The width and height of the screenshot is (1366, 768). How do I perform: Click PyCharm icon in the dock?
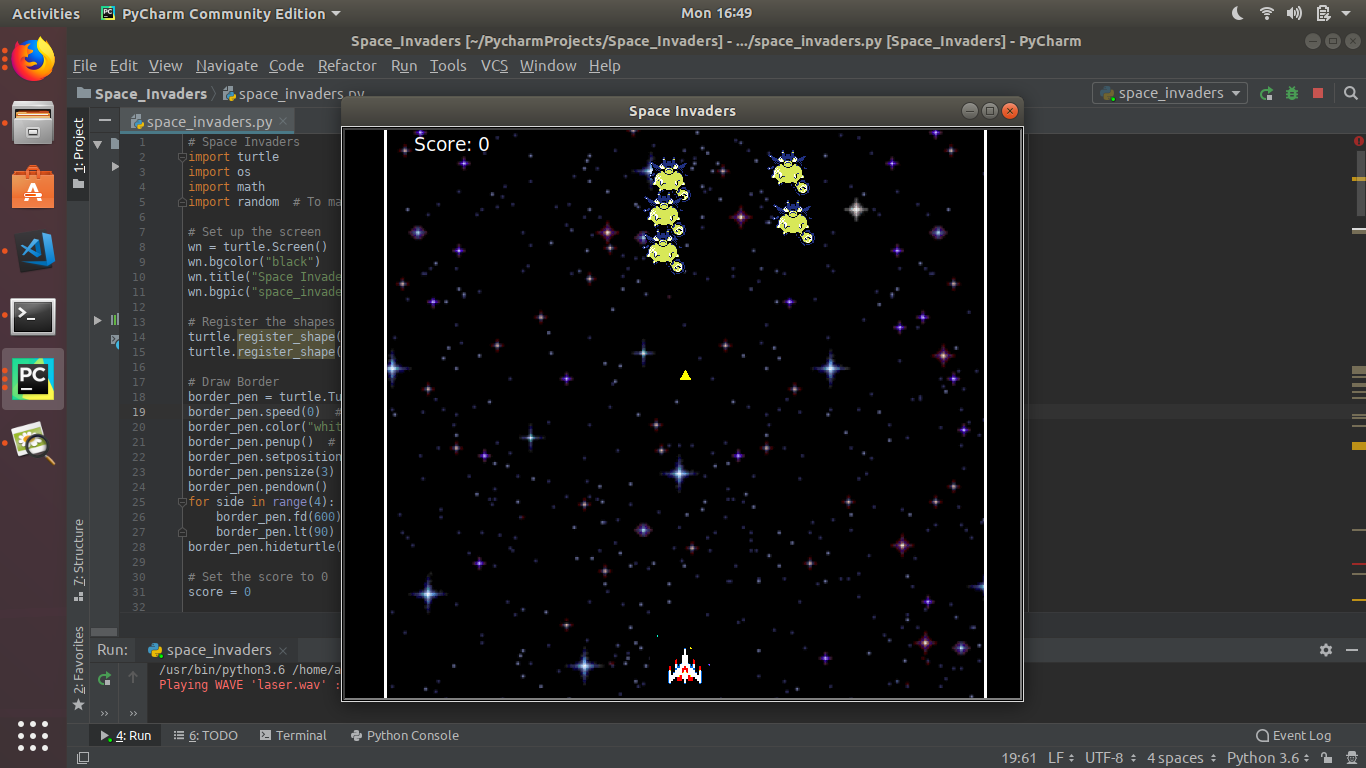pos(34,379)
